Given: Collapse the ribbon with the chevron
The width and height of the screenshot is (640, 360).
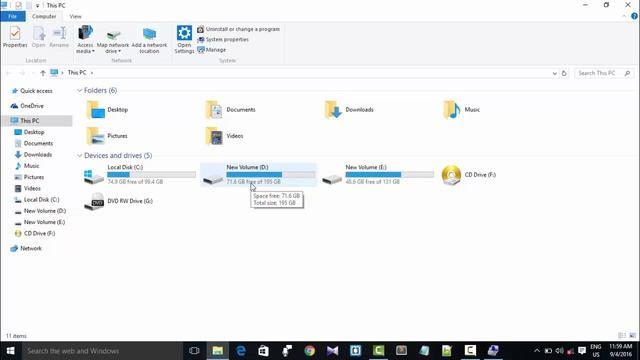Looking at the screenshot, I should pos(624,16).
